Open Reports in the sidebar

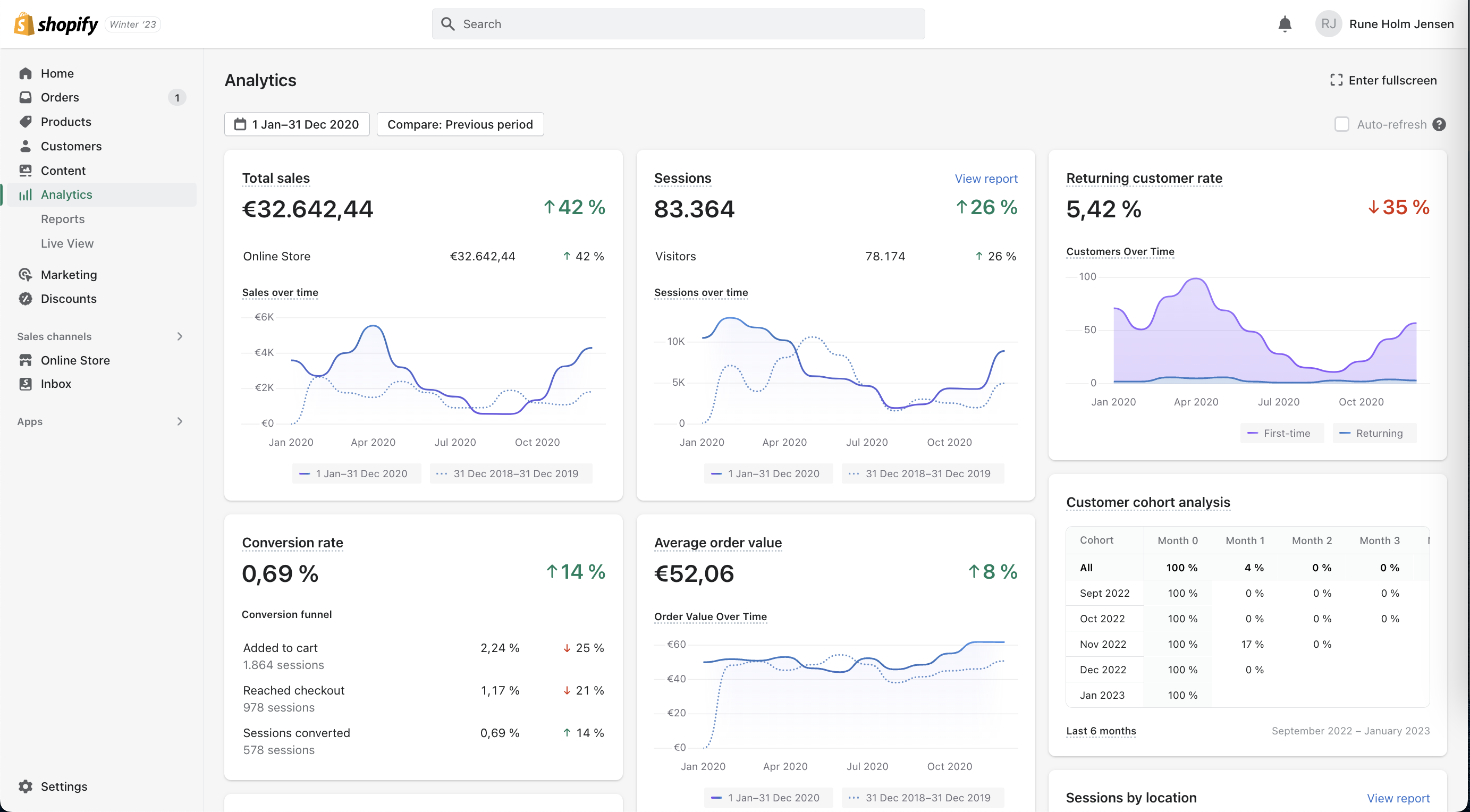click(63, 219)
